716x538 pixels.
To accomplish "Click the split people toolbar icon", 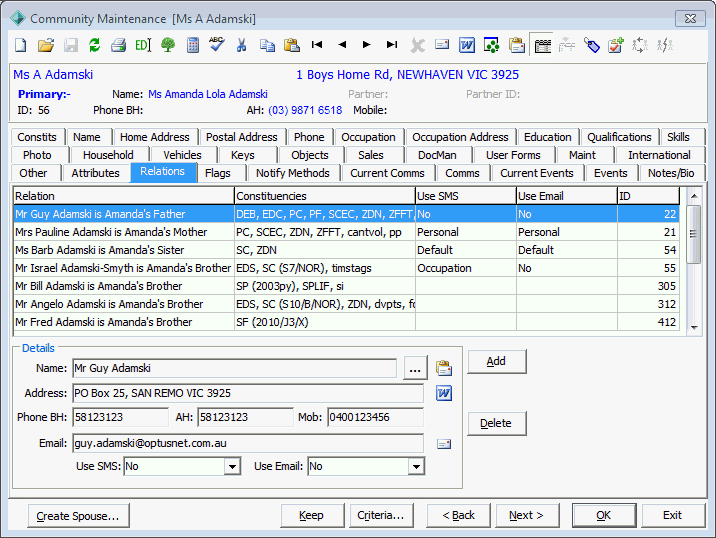I will tap(665, 45).
